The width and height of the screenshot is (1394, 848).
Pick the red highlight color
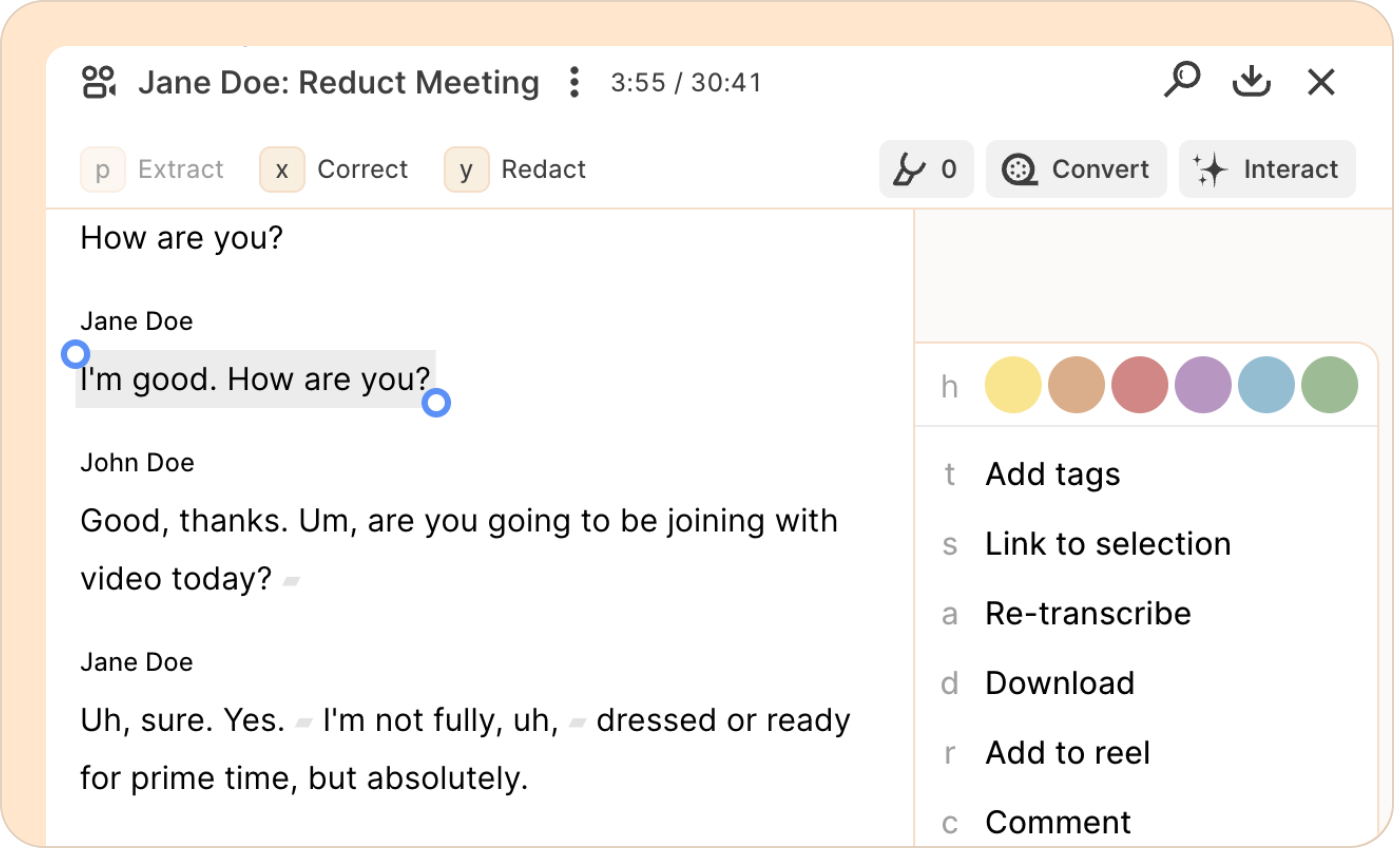pyautogui.click(x=1139, y=385)
